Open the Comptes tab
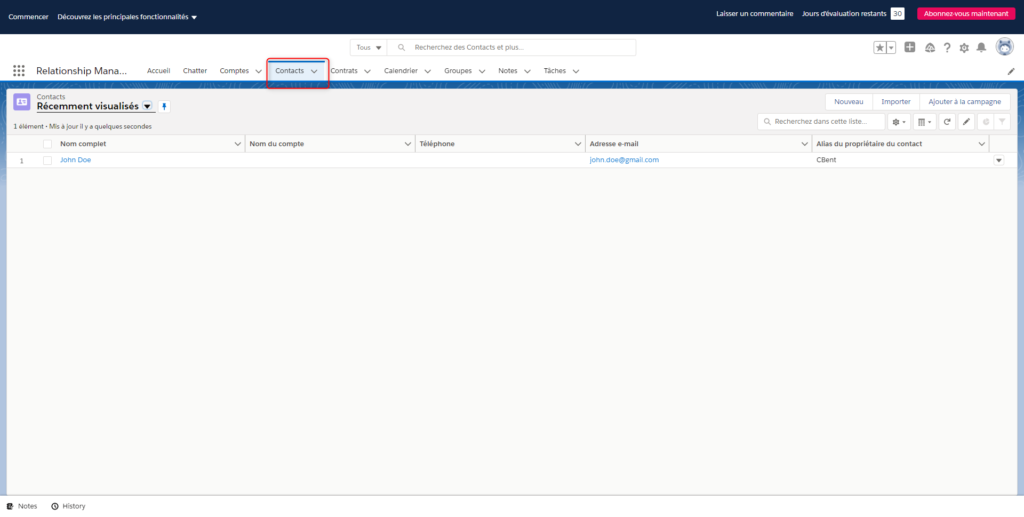The width and height of the screenshot is (1024, 517). coord(234,70)
